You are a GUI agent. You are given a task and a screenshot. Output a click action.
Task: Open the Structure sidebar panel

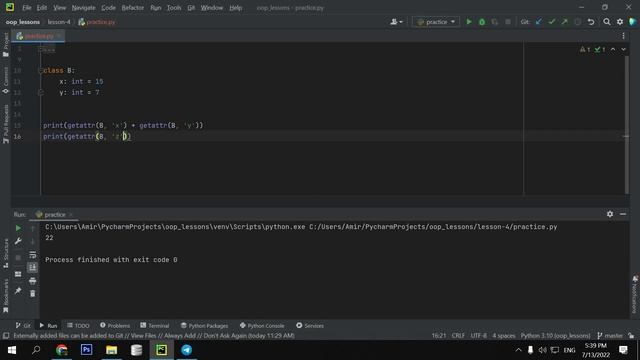point(5,253)
